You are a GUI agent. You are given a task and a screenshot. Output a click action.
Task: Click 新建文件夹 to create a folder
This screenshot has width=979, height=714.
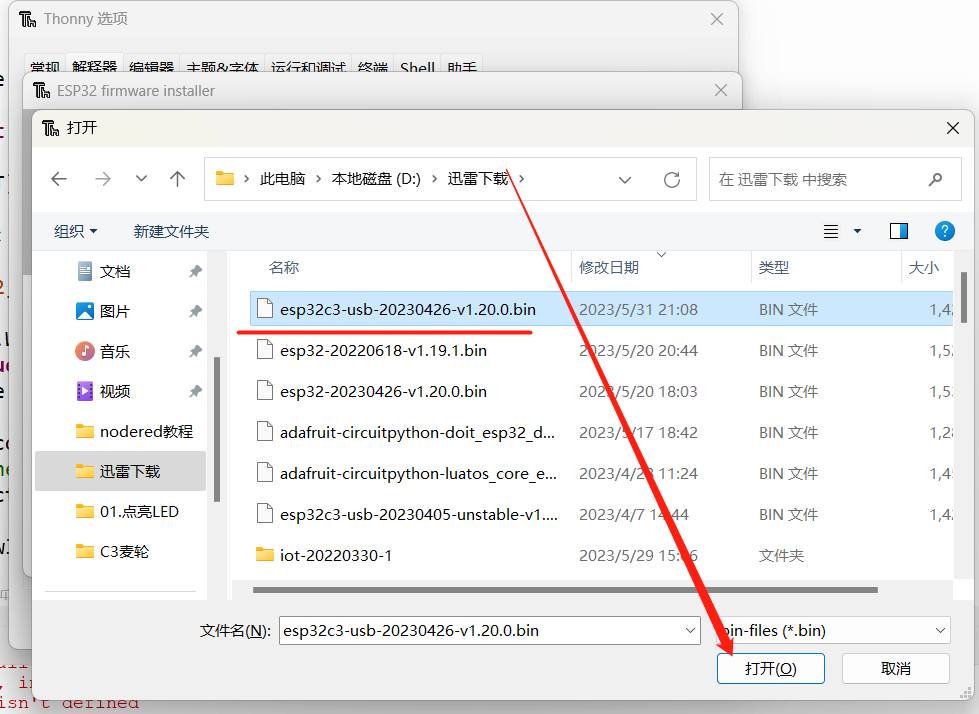171,232
